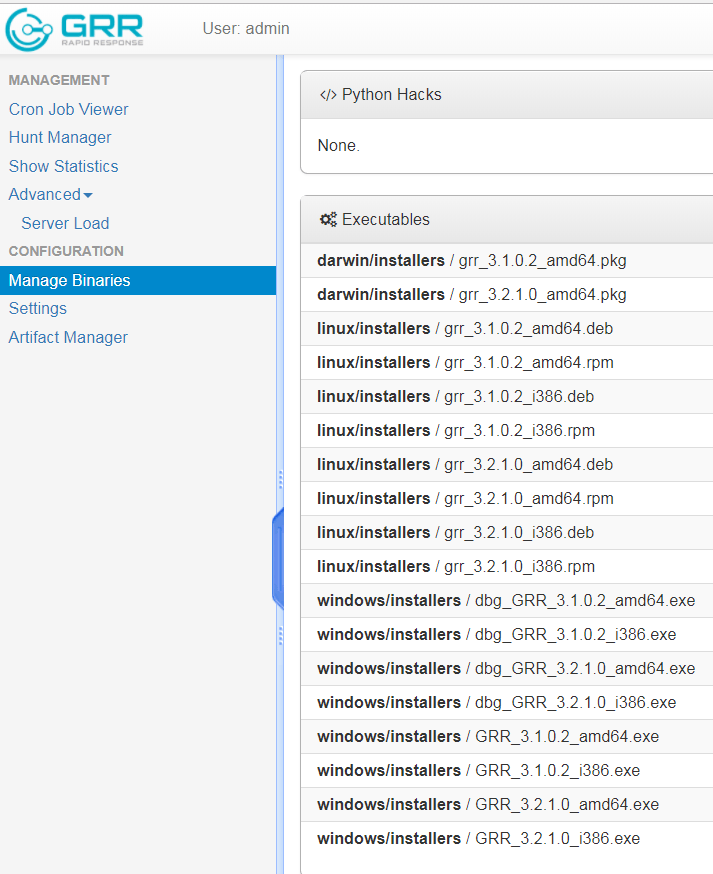
Task: Choose dbg_GRR_3.2.1.0_i386.exe entry
Action: pos(506,703)
